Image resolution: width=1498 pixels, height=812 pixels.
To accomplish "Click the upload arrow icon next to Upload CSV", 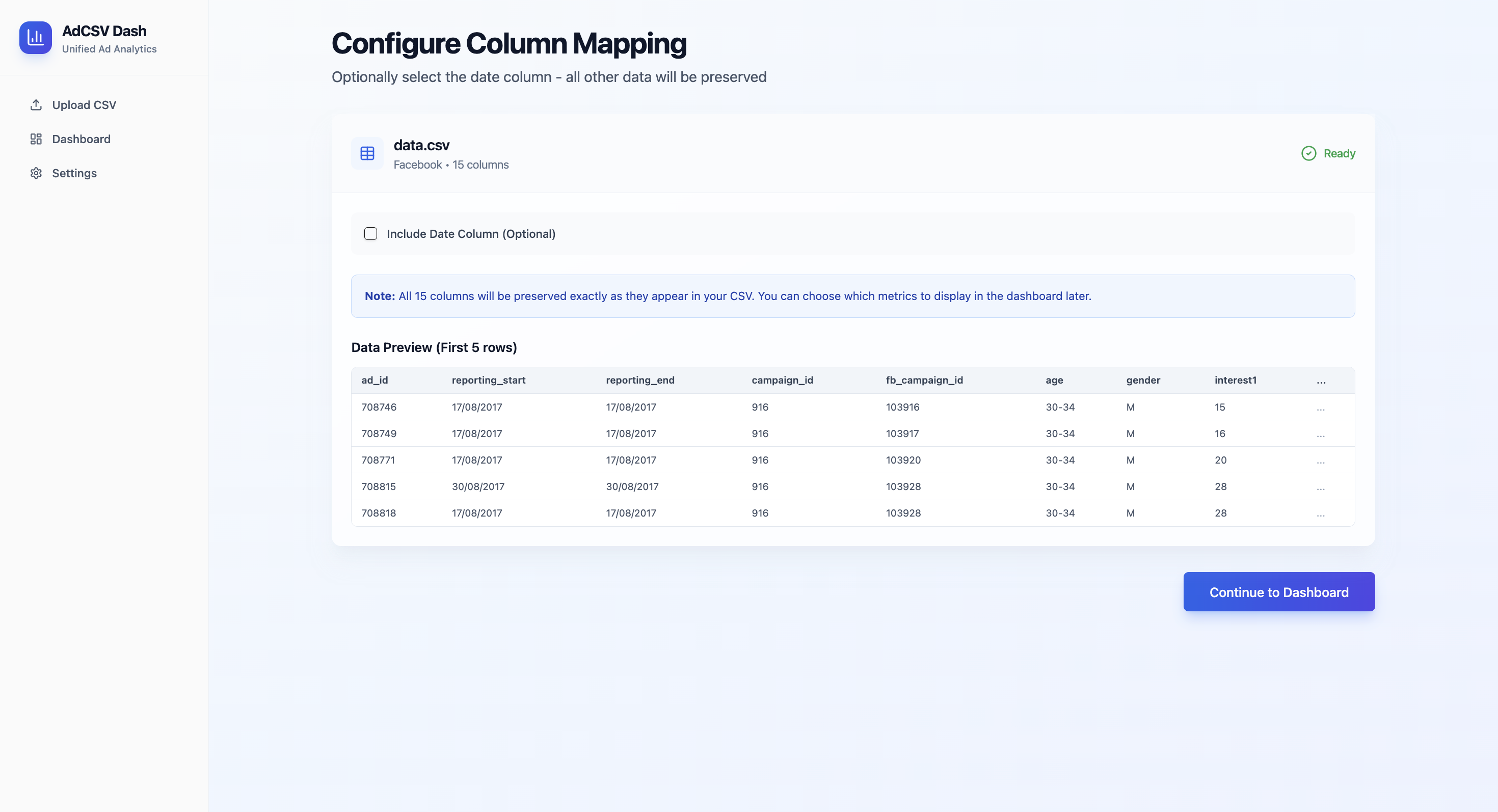I will (36, 104).
